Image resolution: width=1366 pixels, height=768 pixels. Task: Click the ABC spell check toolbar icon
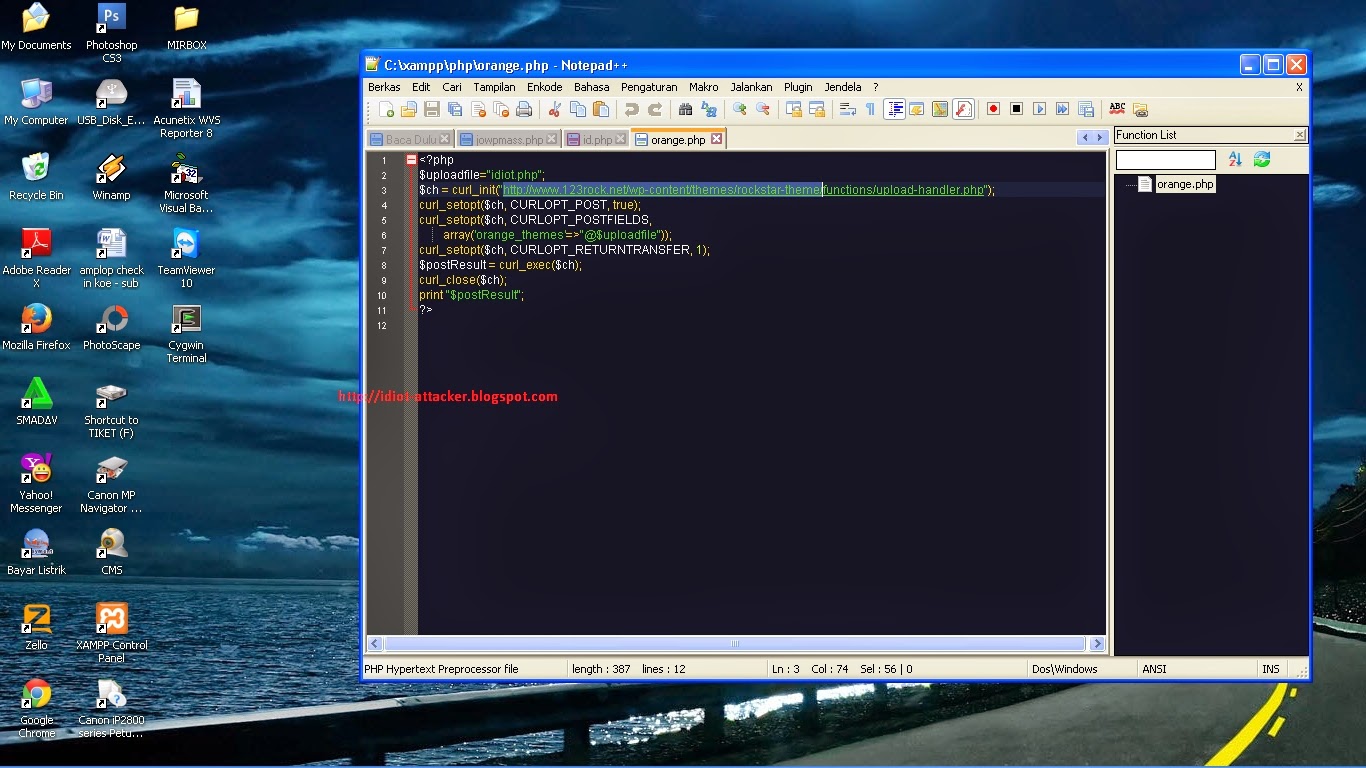(x=1117, y=109)
